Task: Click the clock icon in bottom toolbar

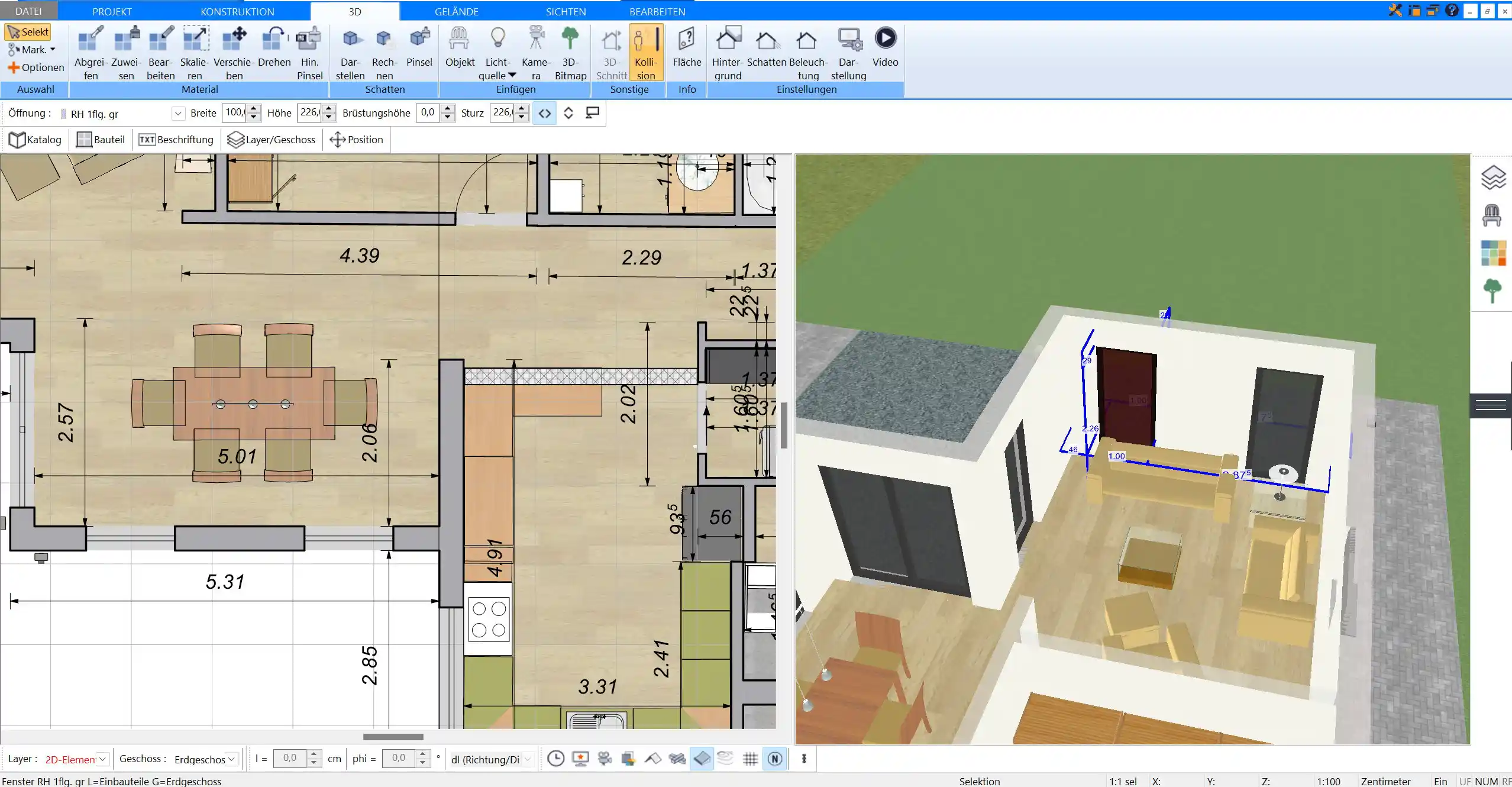Action: tap(555, 759)
